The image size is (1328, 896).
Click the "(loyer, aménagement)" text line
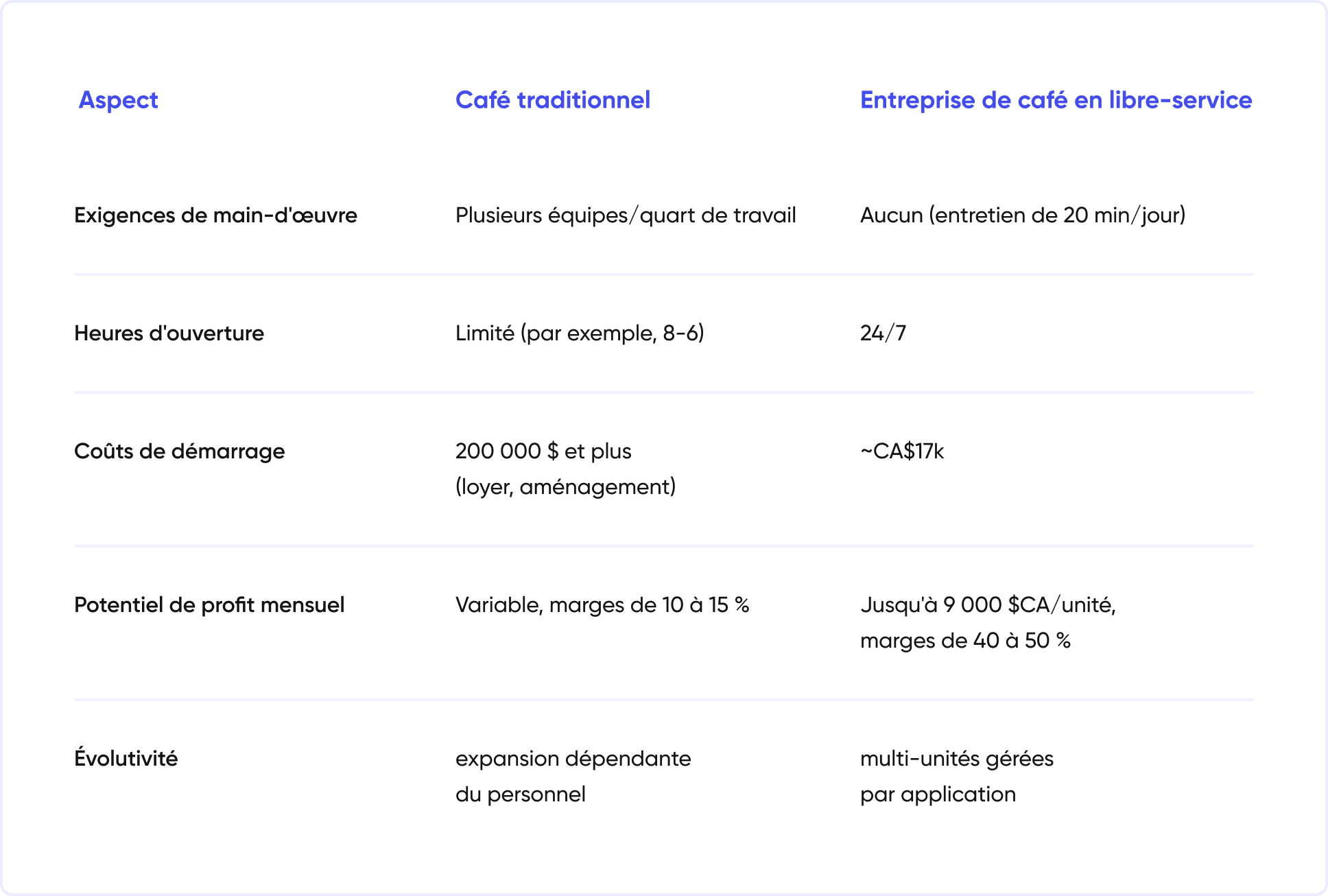pos(565,487)
